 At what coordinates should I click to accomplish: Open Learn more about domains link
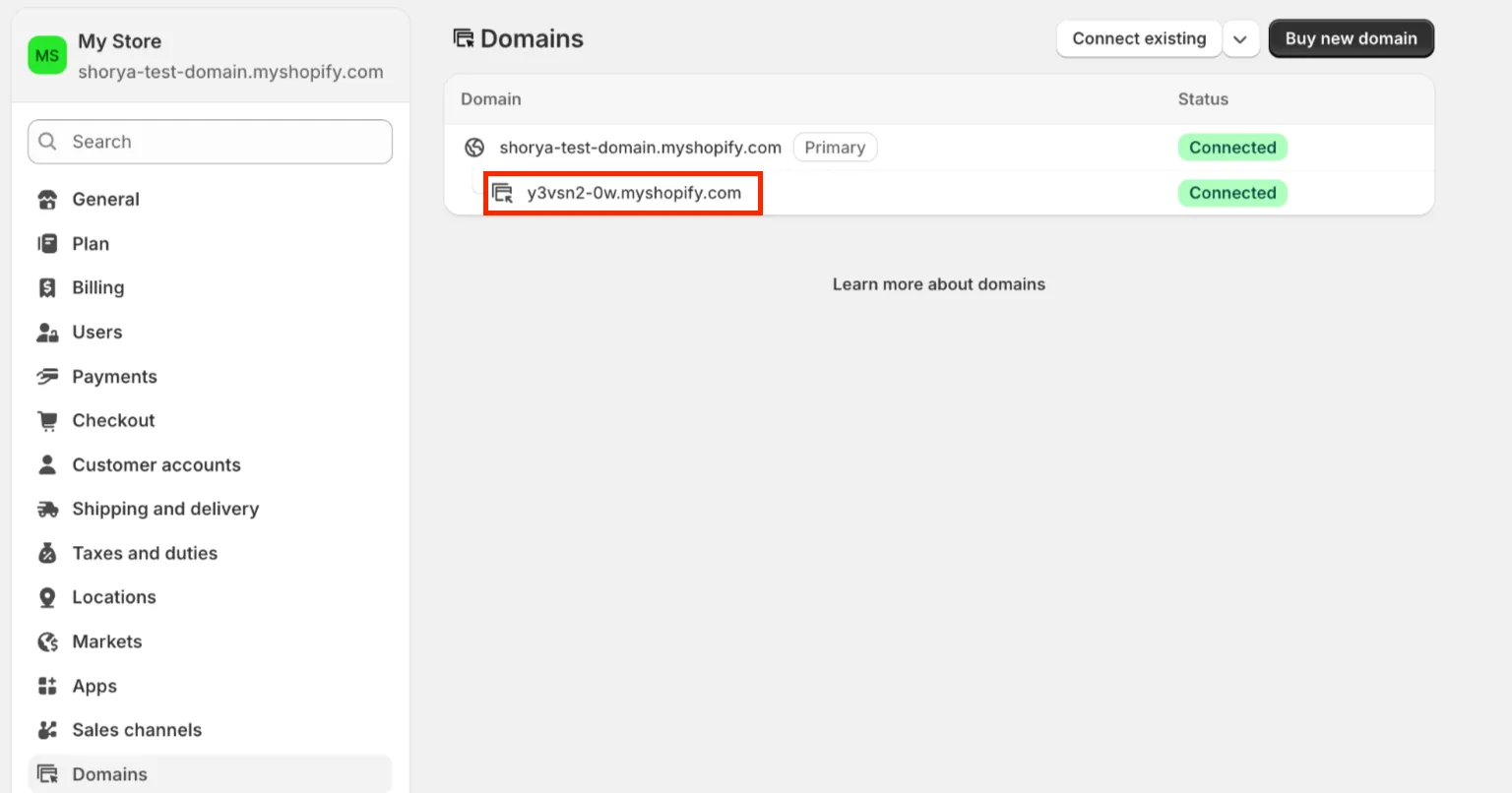point(939,284)
